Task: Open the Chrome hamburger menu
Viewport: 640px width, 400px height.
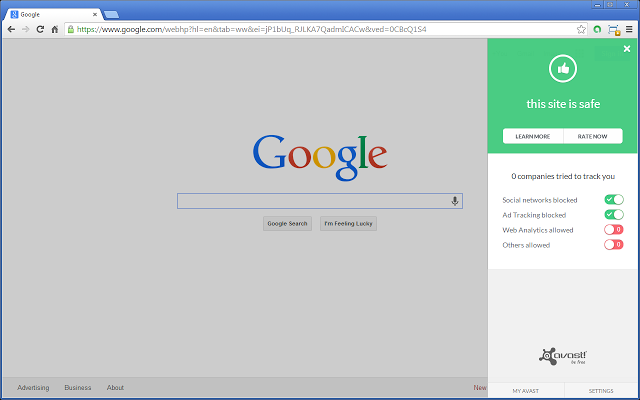Action: coord(629,29)
